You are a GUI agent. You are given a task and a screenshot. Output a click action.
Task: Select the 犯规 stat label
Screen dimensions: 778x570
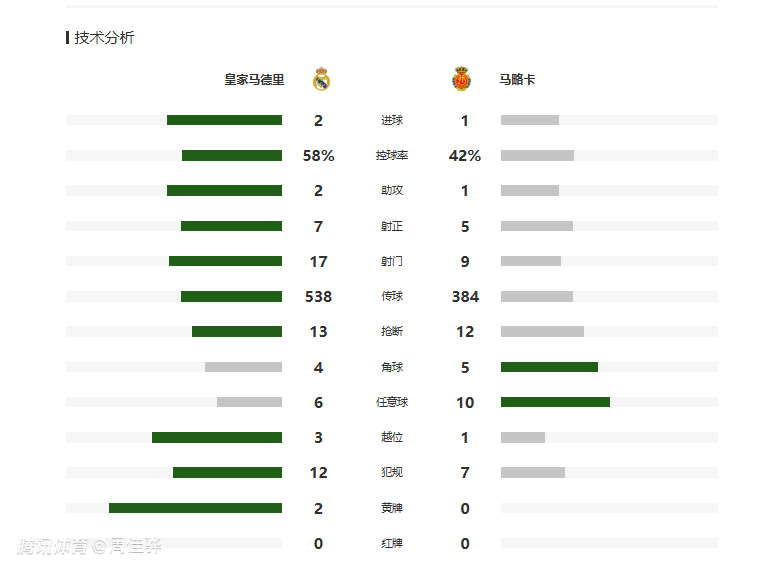click(x=392, y=473)
